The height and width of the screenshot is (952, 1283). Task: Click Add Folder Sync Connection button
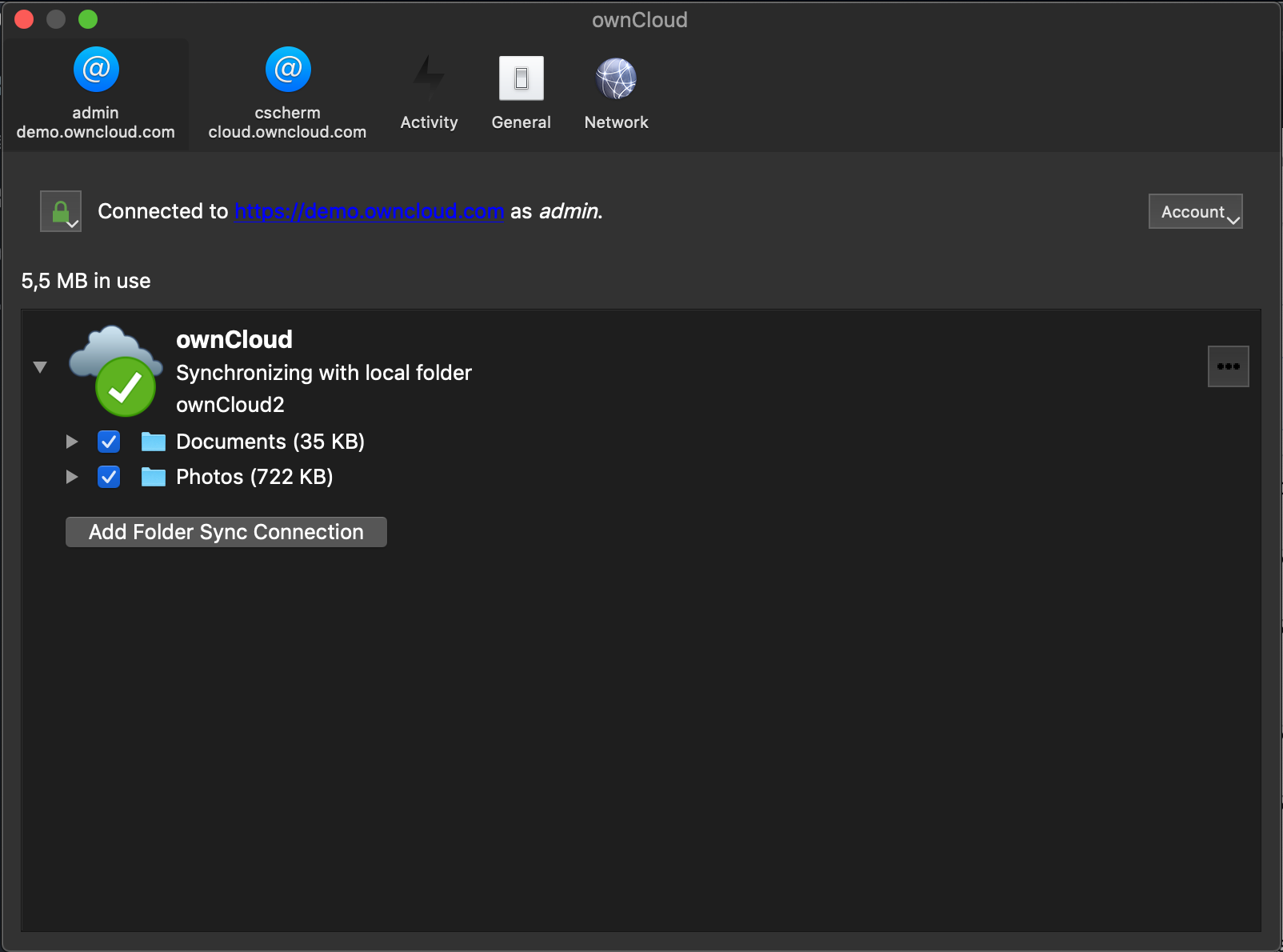tap(226, 532)
